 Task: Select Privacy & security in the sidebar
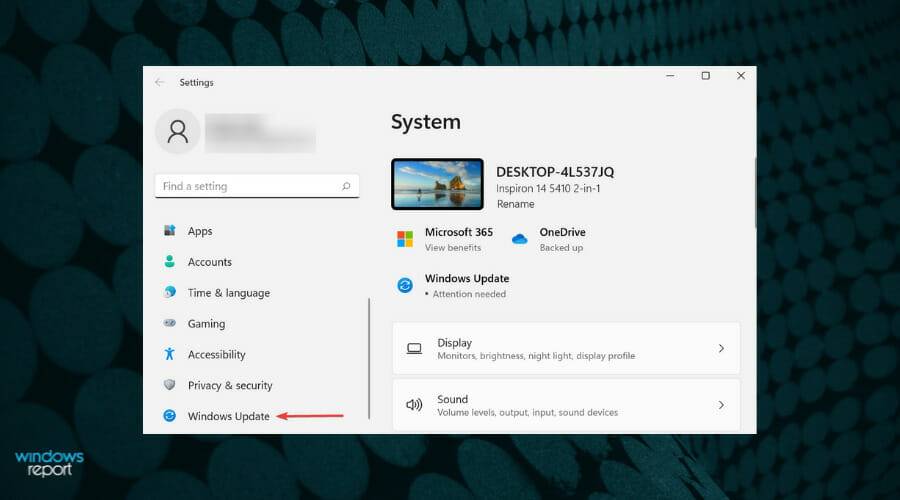click(230, 386)
